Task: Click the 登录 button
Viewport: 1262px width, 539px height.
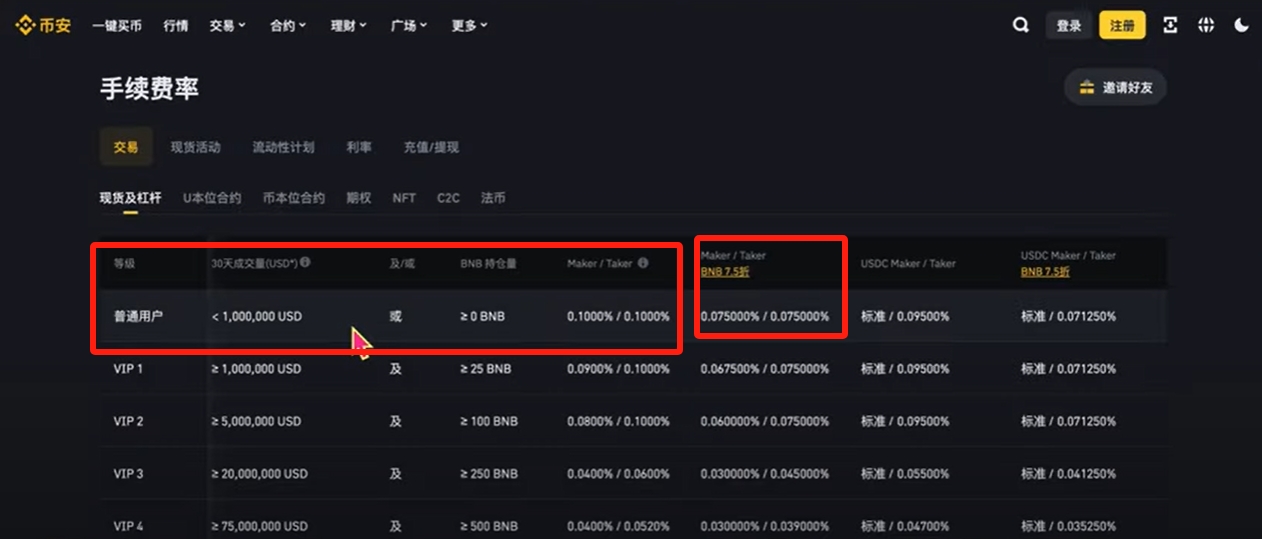Action: [1069, 26]
